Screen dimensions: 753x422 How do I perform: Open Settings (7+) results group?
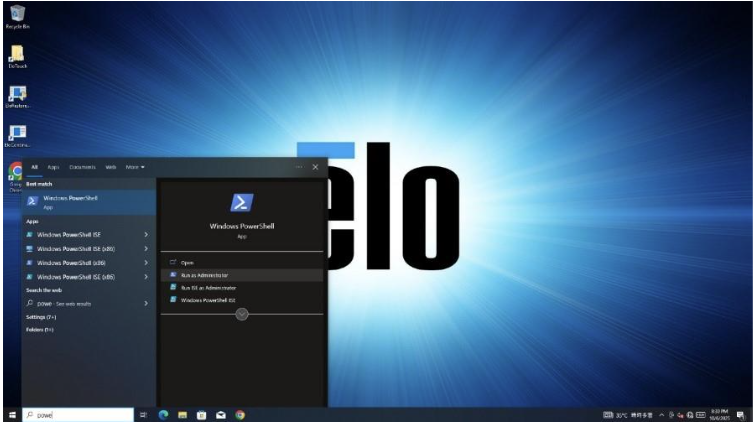[41, 317]
